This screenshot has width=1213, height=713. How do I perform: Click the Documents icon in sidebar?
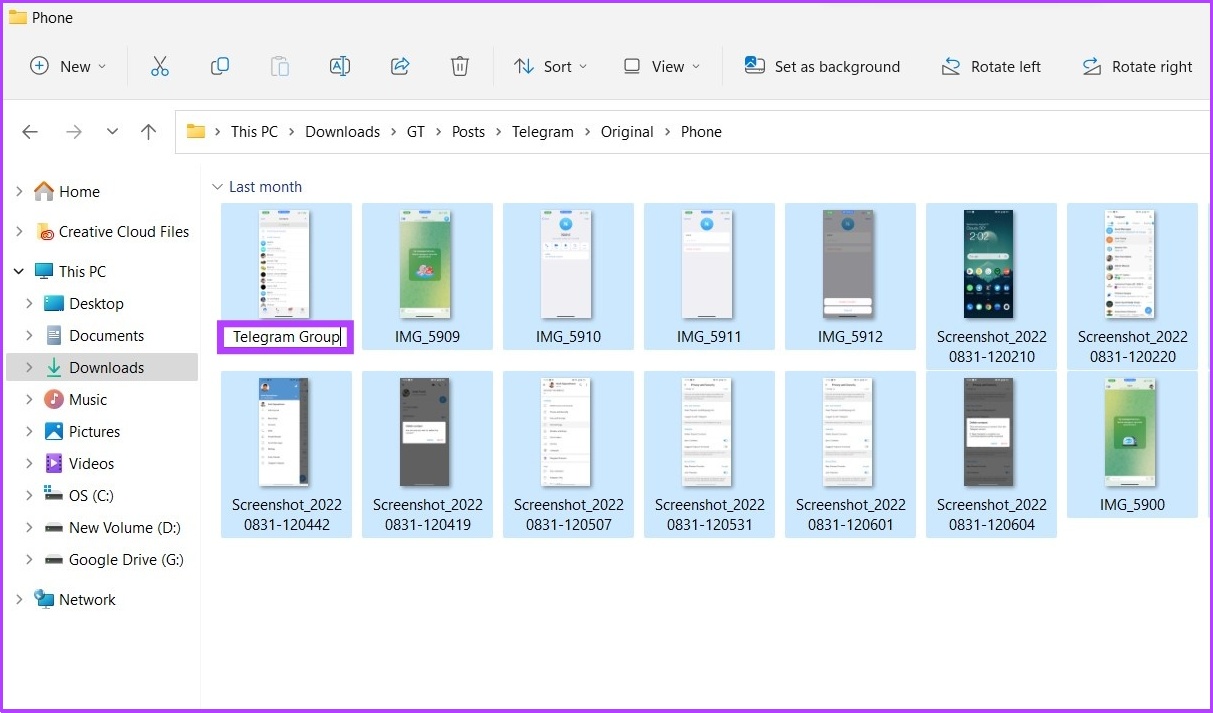(x=54, y=335)
